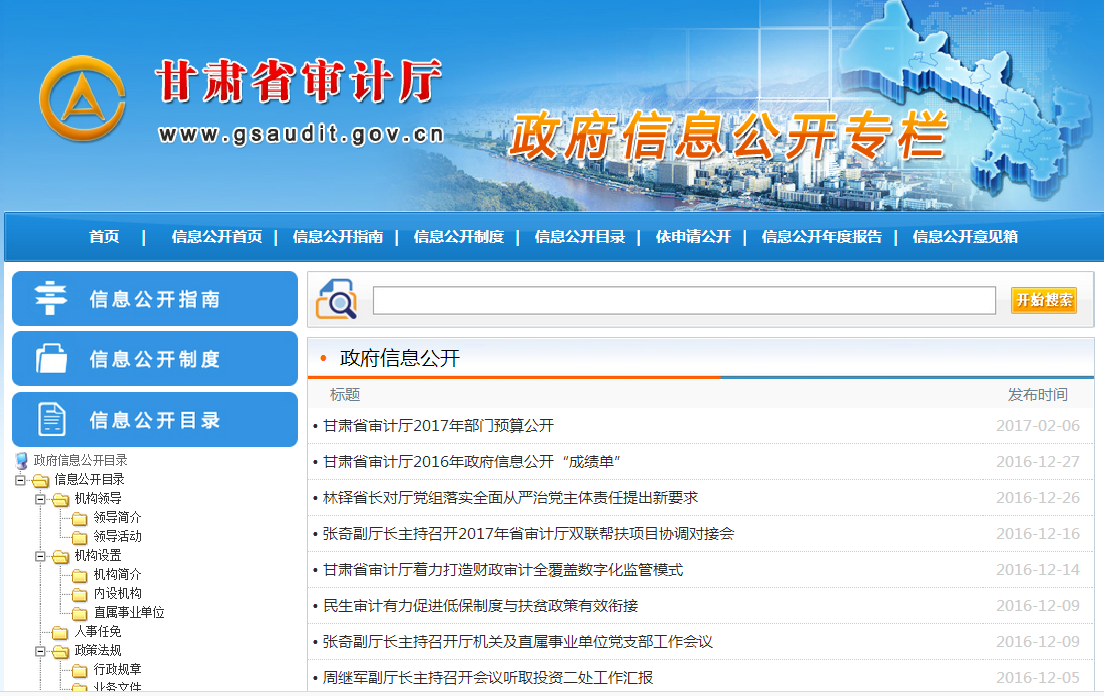Click the folder icon next to 人事任免
The image size is (1104, 696).
coord(60,632)
